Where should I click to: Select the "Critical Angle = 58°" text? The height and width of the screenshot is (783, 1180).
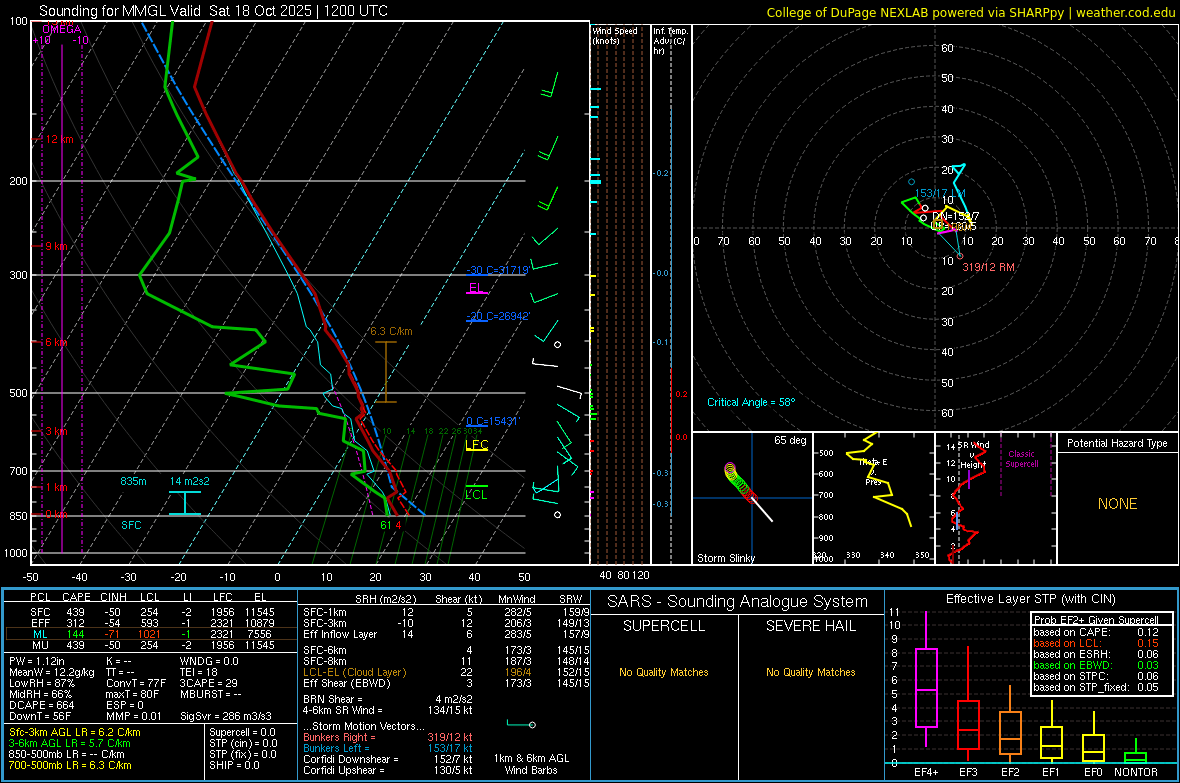tap(750, 402)
